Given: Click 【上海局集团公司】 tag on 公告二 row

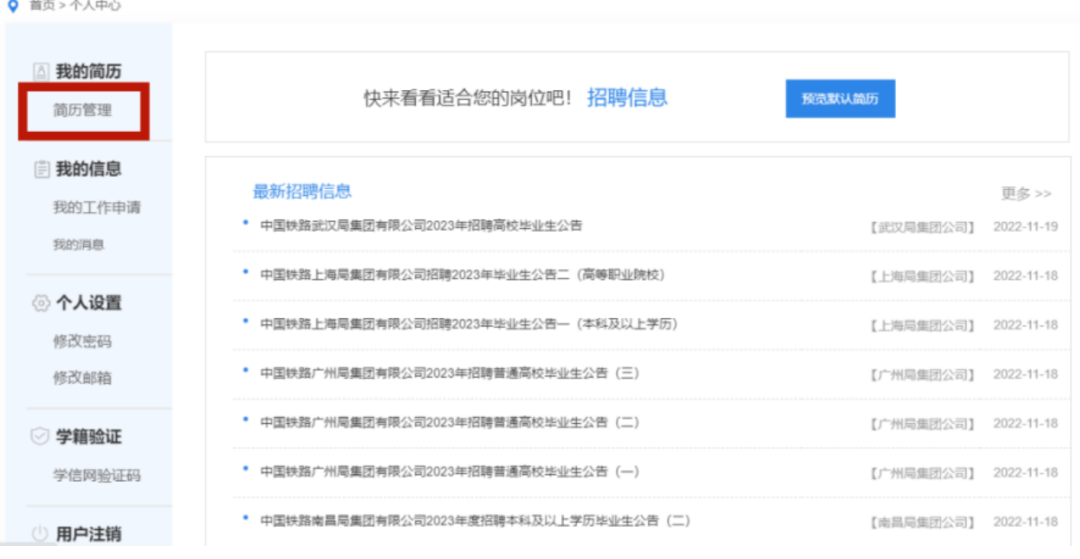Looking at the screenshot, I should pyautogui.click(x=922, y=276).
